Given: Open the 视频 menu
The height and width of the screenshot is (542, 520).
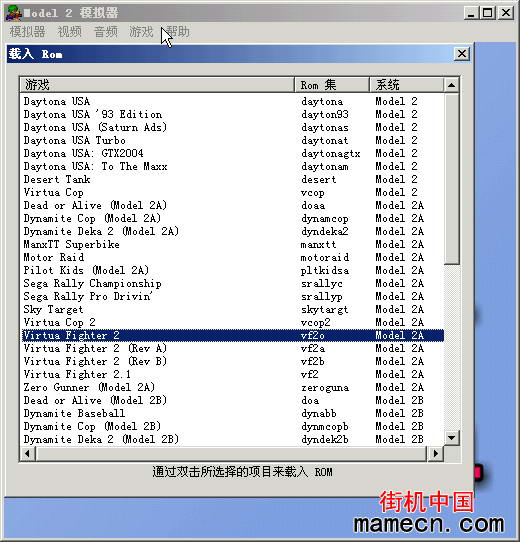Looking at the screenshot, I should (x=69, y=32).
